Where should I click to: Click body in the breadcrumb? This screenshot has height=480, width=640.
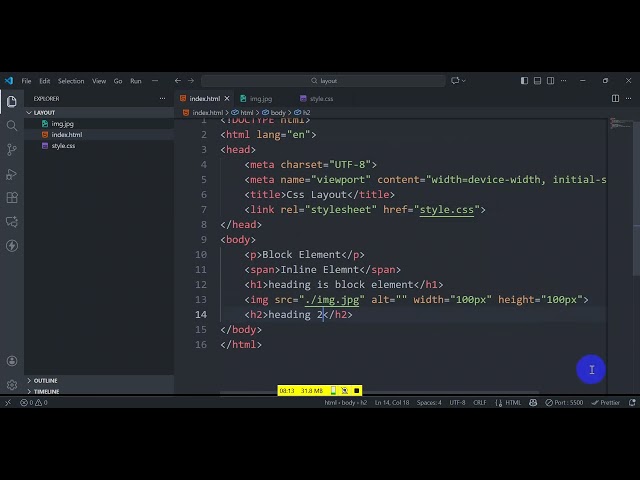click(x=278, y=113)
